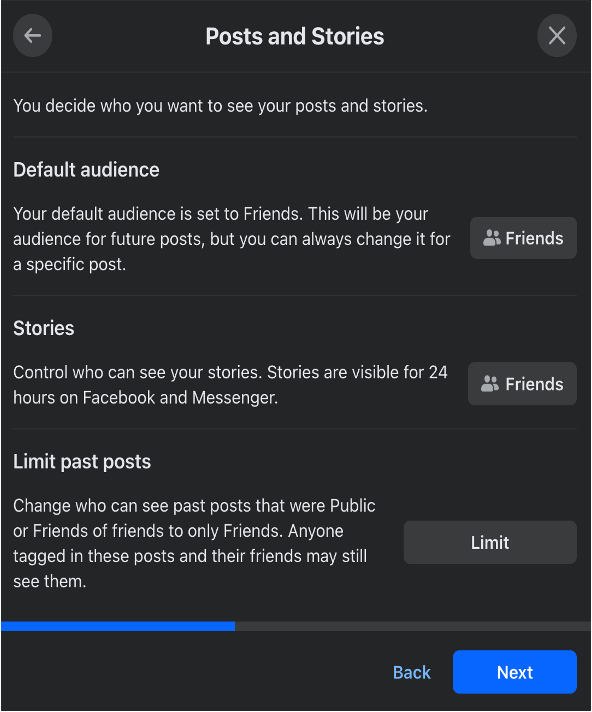Close the Posts and Stories dialog
592x712 pixels.
pos(557,35)
